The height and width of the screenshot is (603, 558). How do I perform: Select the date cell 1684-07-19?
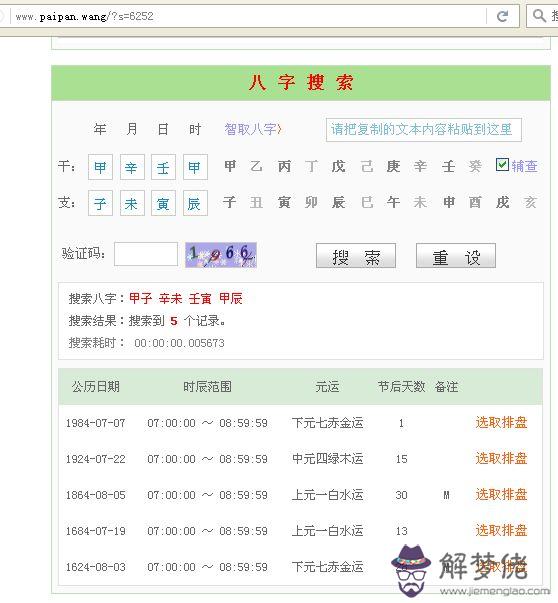click(x=96, y=531)
